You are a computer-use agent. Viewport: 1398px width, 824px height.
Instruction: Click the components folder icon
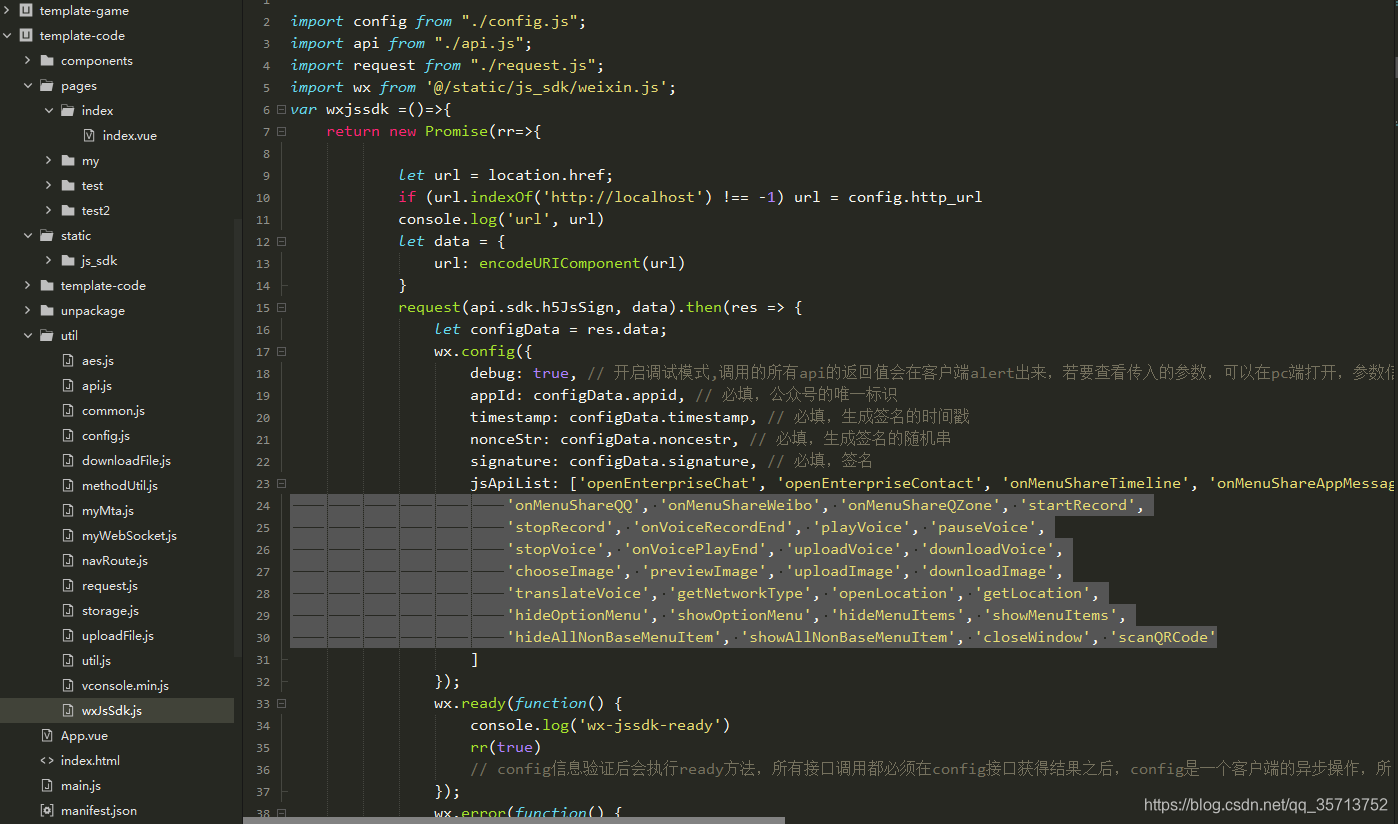click(x=48, y=60)
